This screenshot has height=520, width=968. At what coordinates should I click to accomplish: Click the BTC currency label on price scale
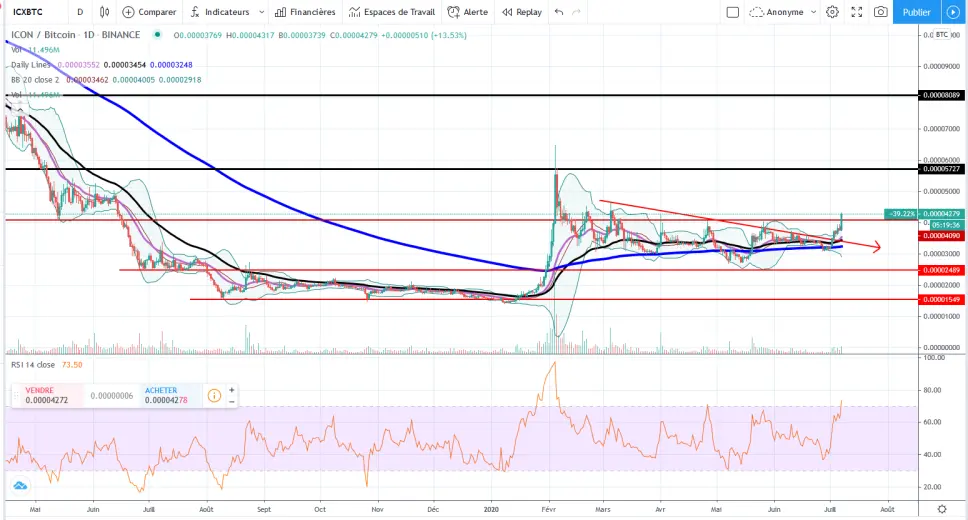click(941, 35)
